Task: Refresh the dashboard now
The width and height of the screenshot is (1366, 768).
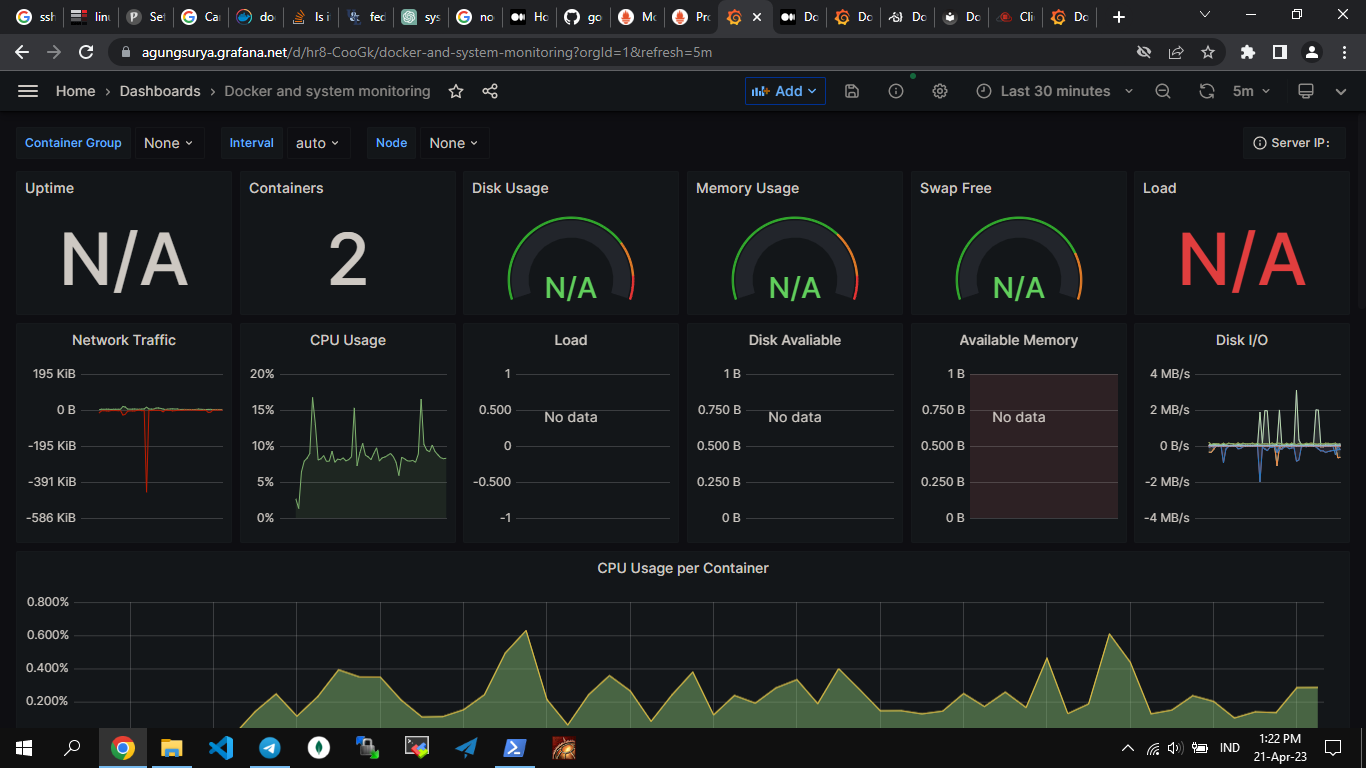Action: (x=1207, y=91)
